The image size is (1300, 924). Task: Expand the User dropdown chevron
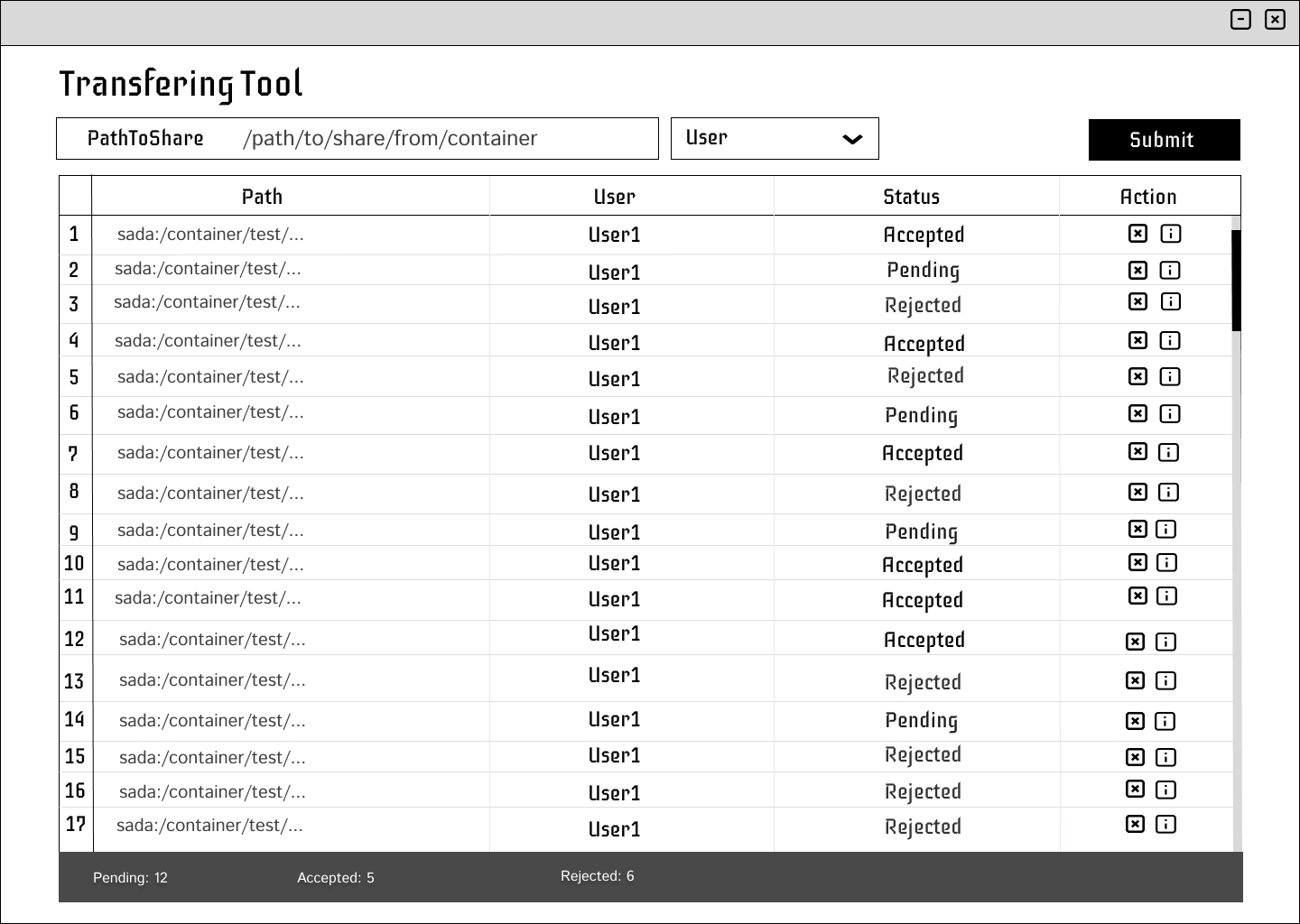(x=851, y=139)
